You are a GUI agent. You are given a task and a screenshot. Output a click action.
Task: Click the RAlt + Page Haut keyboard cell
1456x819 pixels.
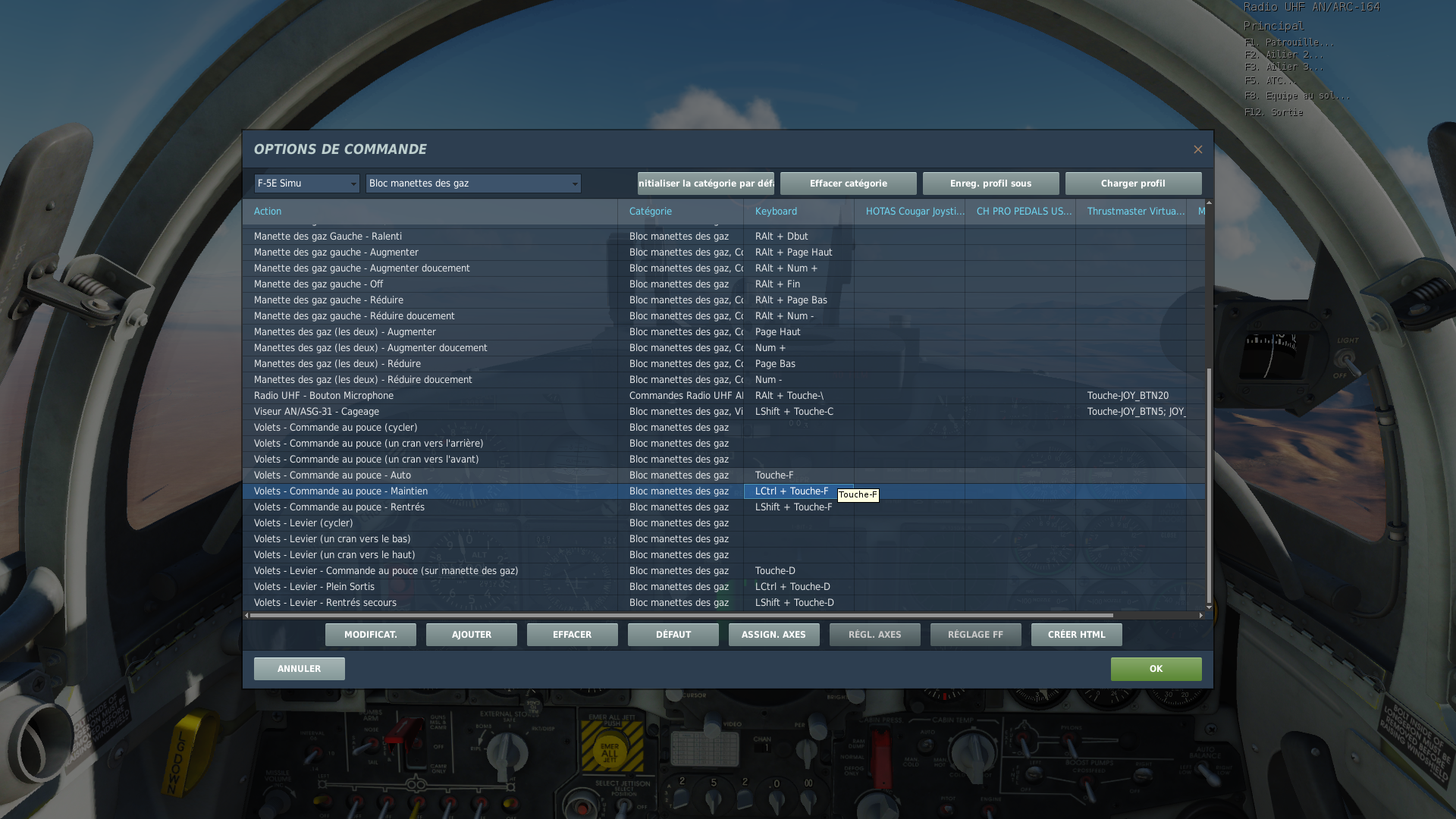point(799,253)
